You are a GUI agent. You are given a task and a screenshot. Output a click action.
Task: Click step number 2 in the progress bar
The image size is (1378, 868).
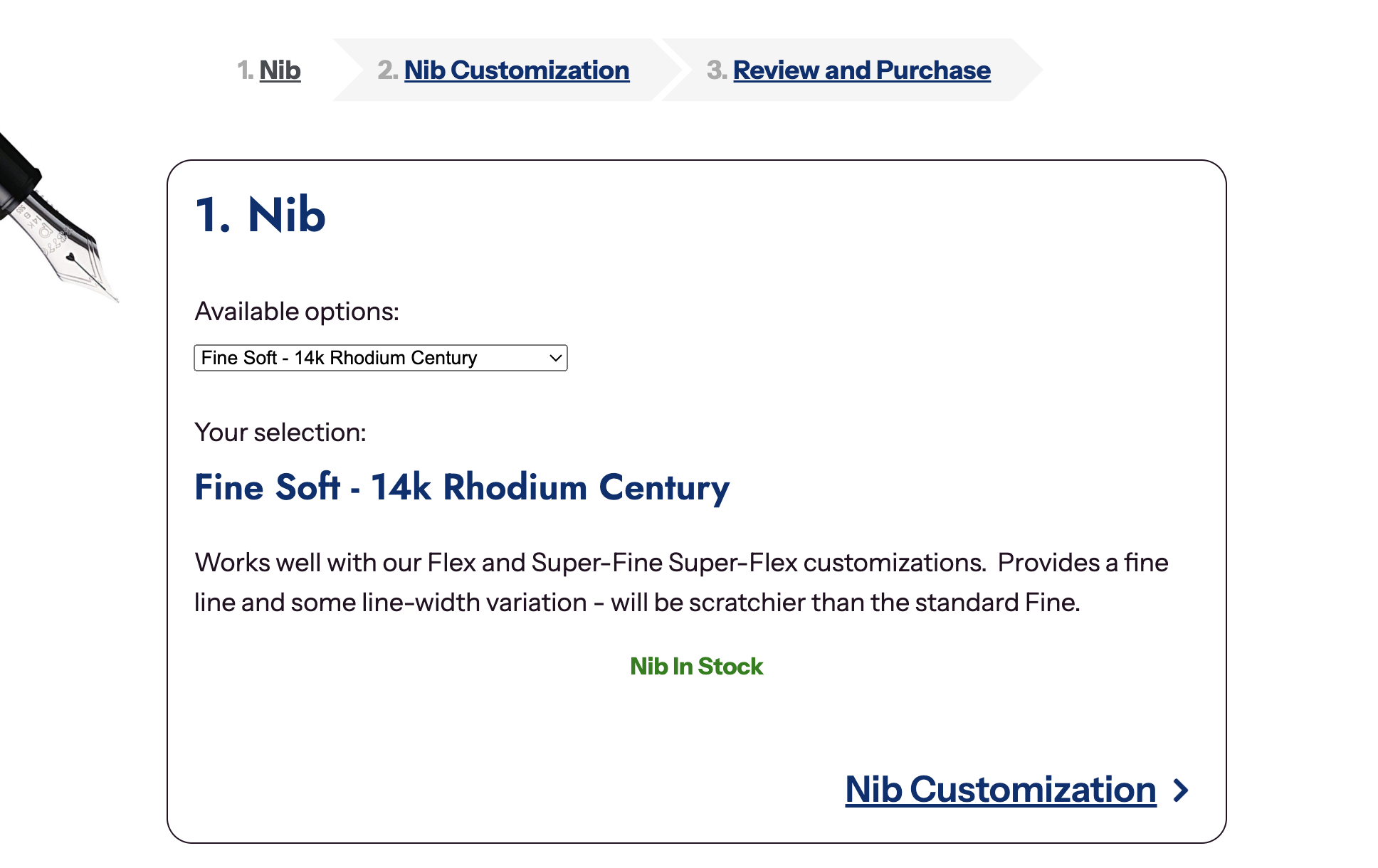tap(386, 70)
